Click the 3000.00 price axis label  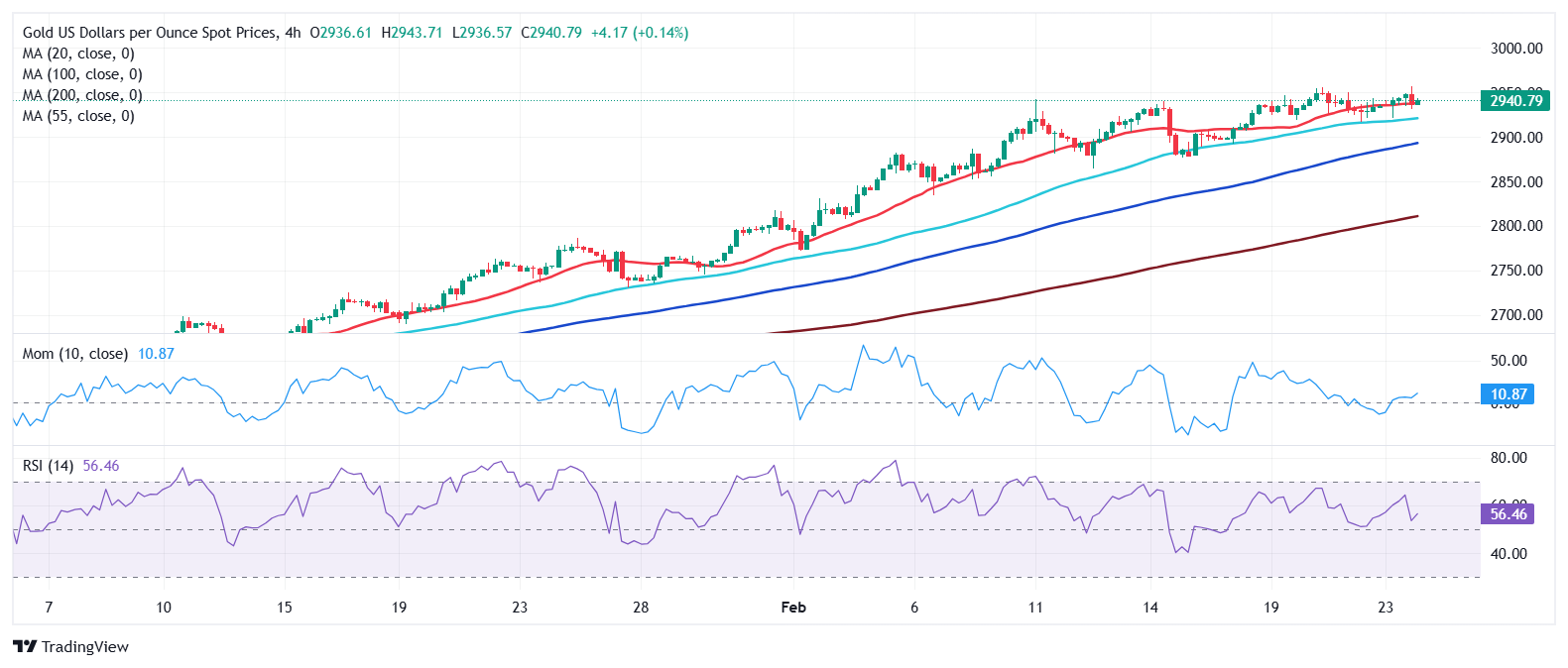click(x=1516, y=49)
